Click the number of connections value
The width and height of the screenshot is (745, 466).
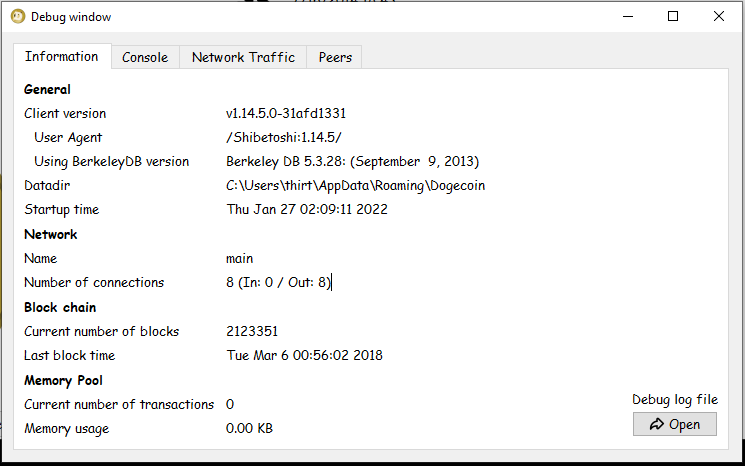(278, 283)
